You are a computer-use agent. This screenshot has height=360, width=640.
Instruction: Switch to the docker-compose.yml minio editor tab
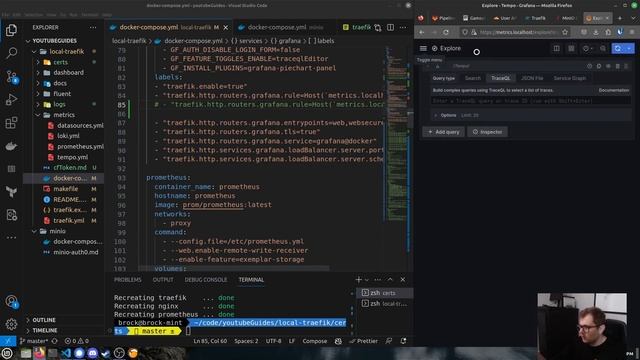pyautogui.click(x=286, y=27)
